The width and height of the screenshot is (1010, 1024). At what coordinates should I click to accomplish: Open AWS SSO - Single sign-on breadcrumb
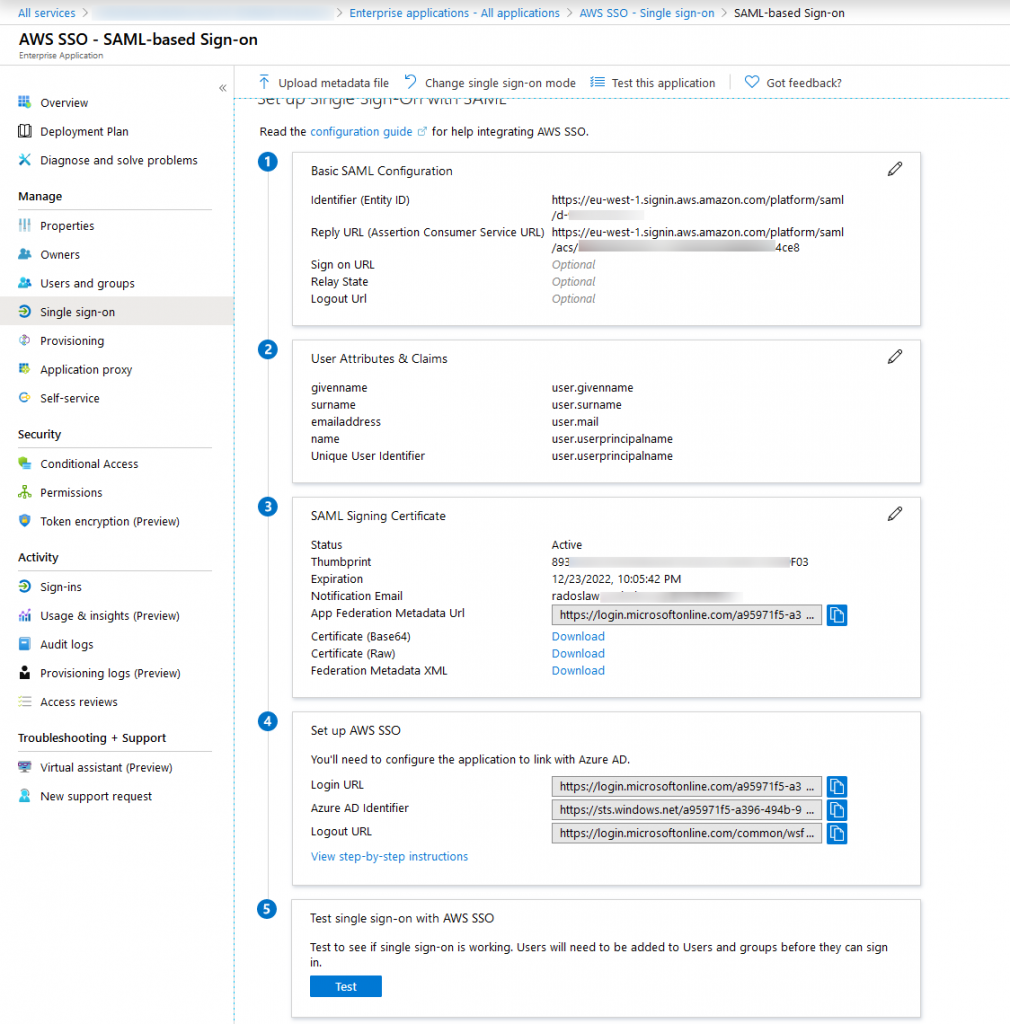647,13
